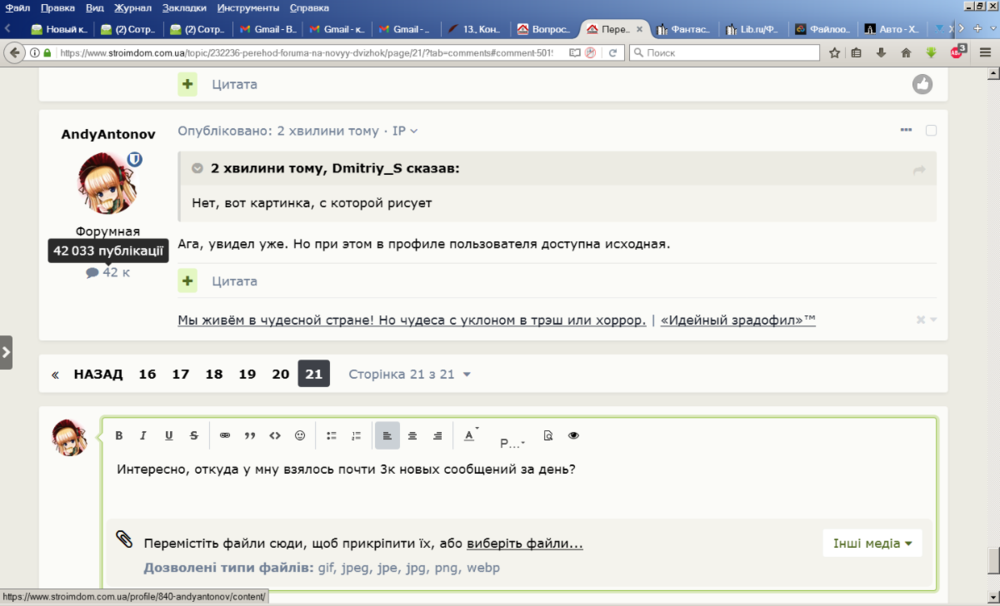The image size is (1000, 606).
Task: Insert a numbered list in the editor
Action: [x=357, y=436]
